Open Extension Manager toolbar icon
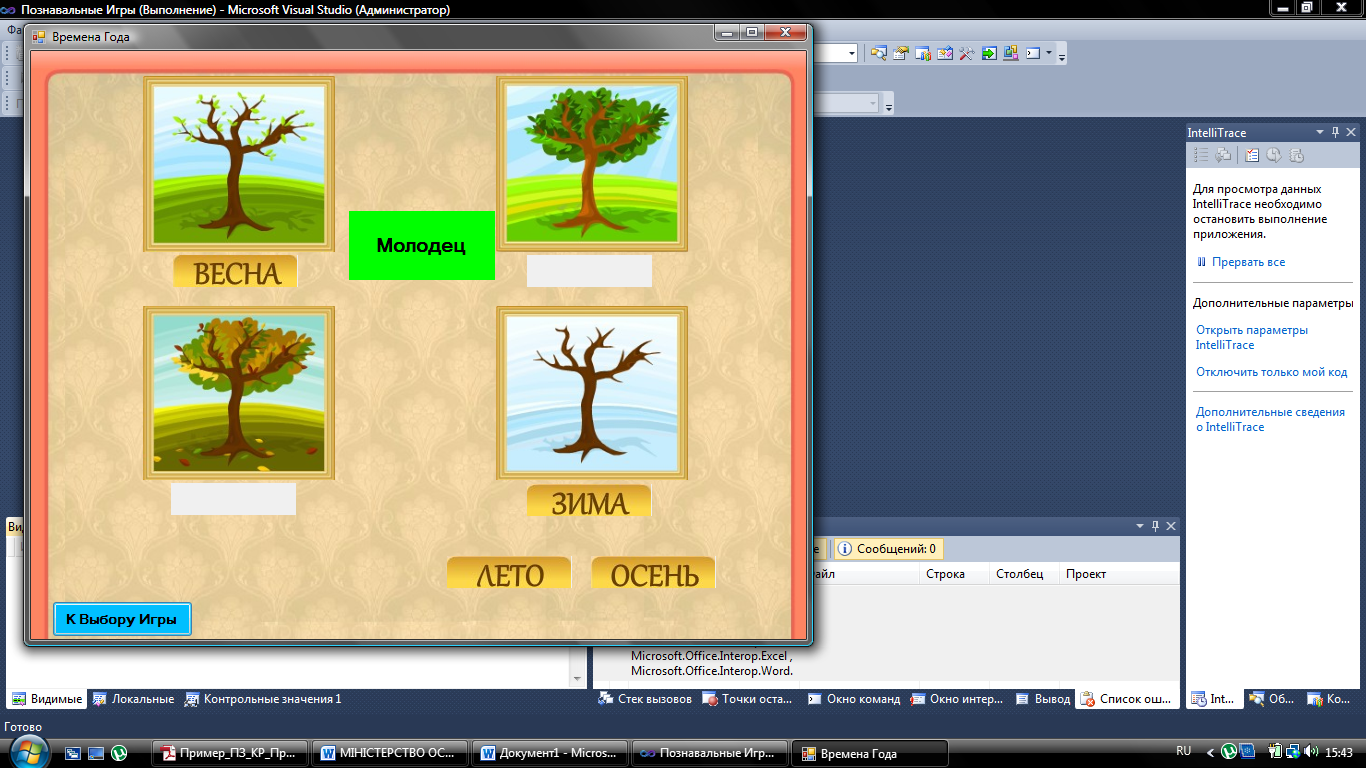1366x768 pixels. coord(1011,53)
